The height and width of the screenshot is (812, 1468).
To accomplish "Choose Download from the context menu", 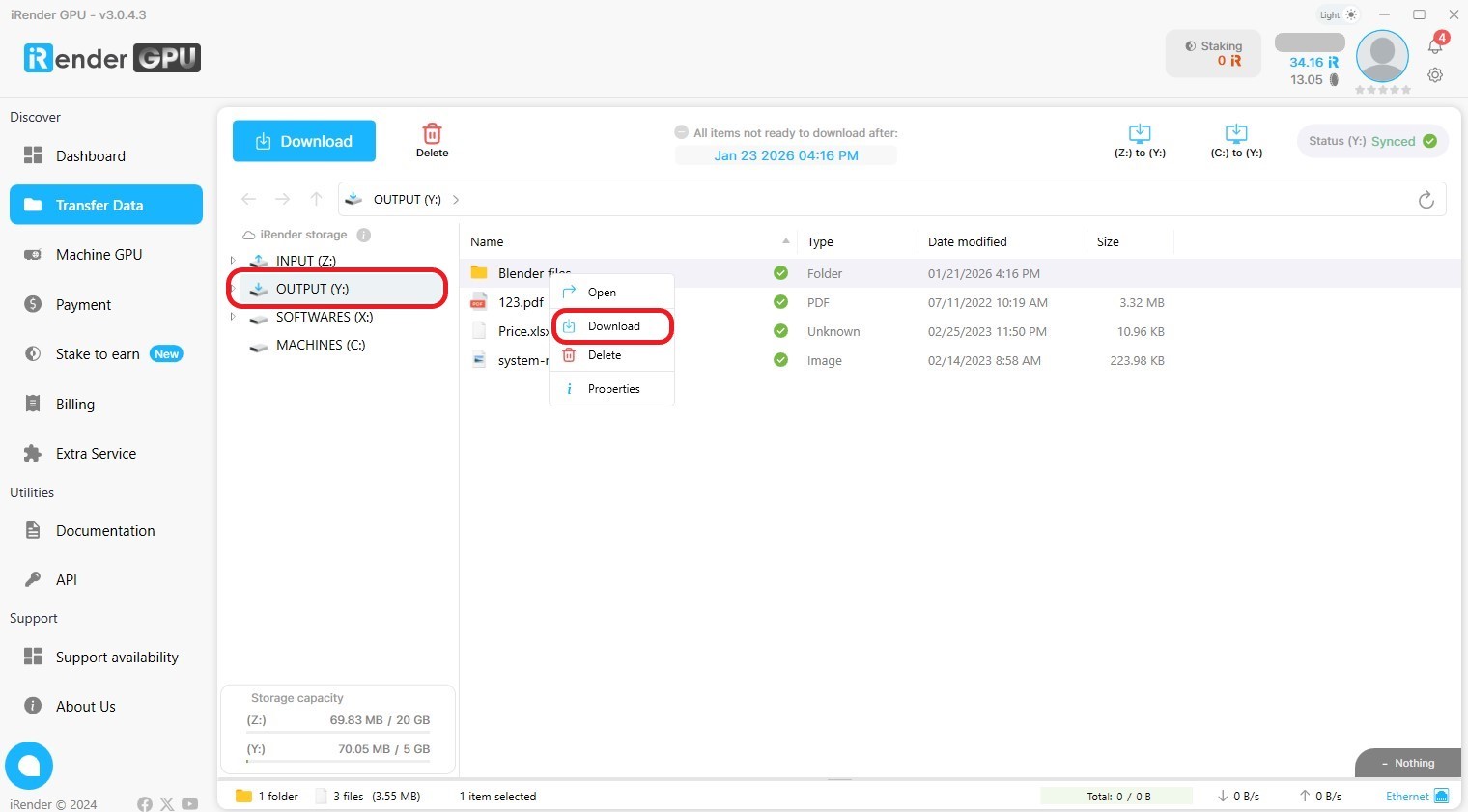I will coord(611,326).
